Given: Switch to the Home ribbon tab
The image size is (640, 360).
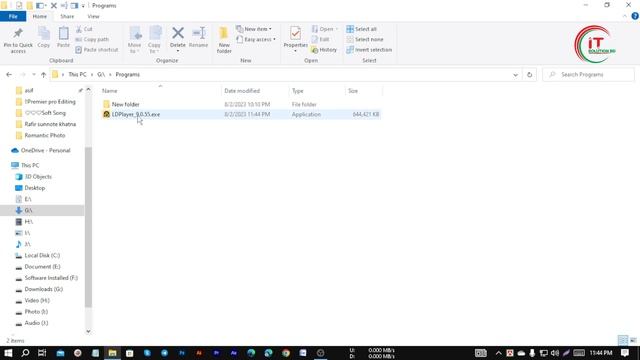Looking at the screenshot, I should (x=40, y=16).
